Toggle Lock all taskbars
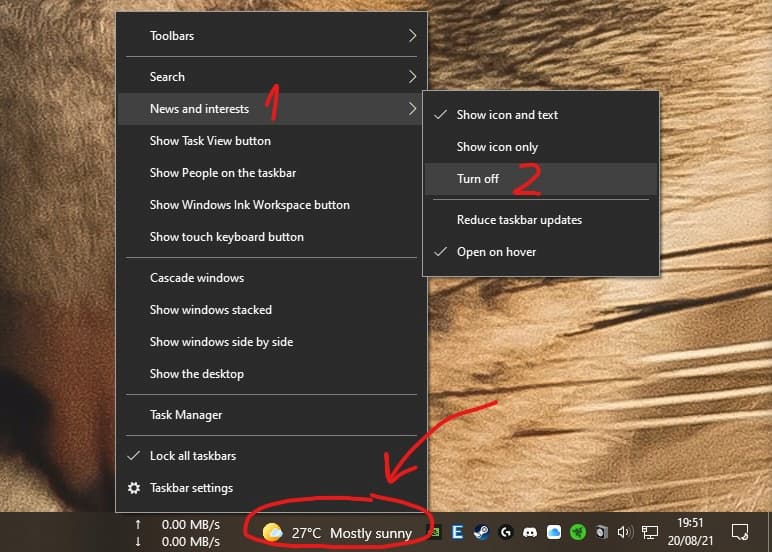The image size is (772, 552). [271, 456]
